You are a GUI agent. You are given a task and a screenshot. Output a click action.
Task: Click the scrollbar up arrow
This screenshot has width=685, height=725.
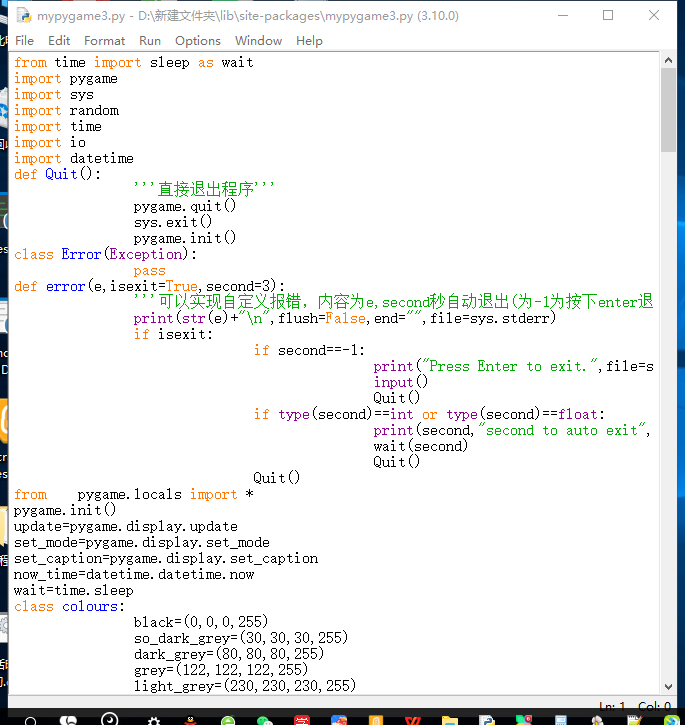668,60
